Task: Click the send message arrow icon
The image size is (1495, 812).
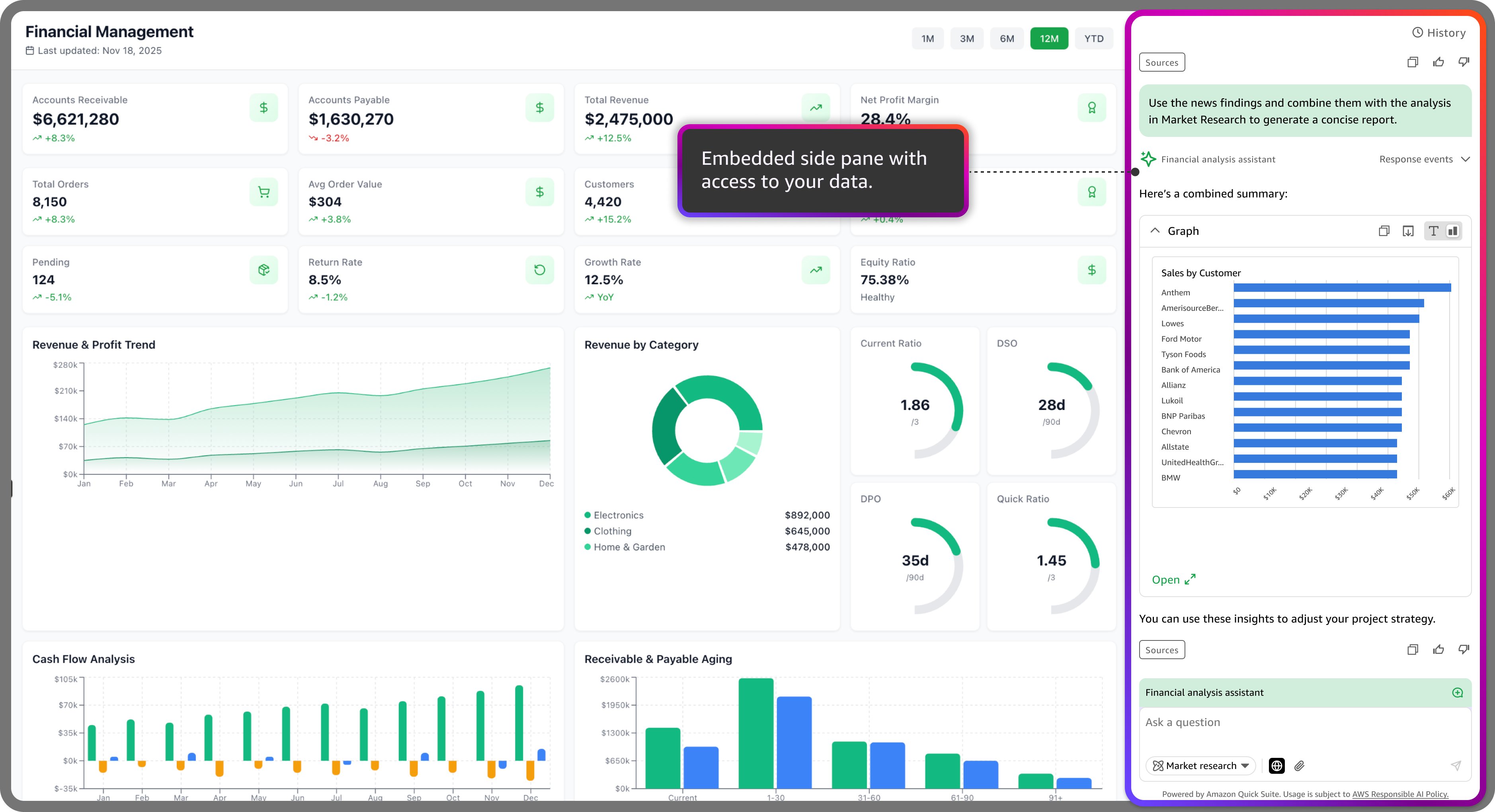Action: click(1456, 765)
